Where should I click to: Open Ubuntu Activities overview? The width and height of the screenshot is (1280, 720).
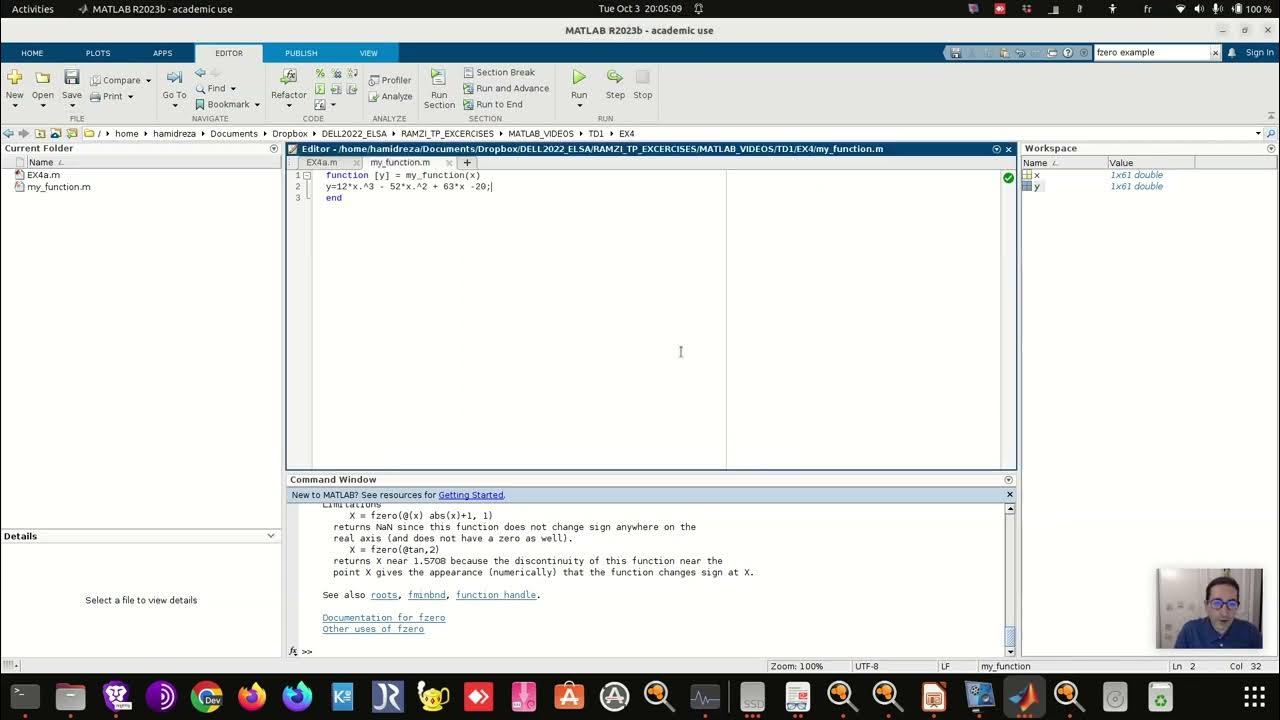tap(33, 9)
